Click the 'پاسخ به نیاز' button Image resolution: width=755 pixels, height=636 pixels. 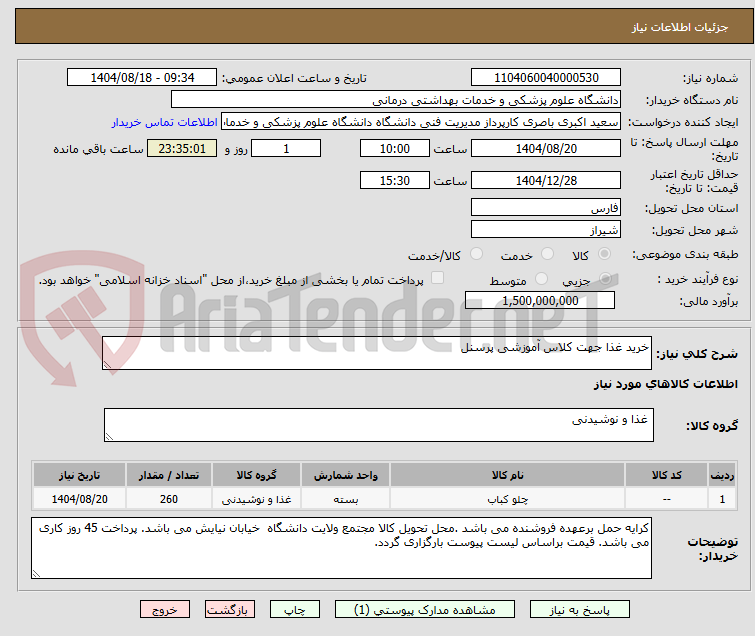pyautogui.click(x=579, y=610)
